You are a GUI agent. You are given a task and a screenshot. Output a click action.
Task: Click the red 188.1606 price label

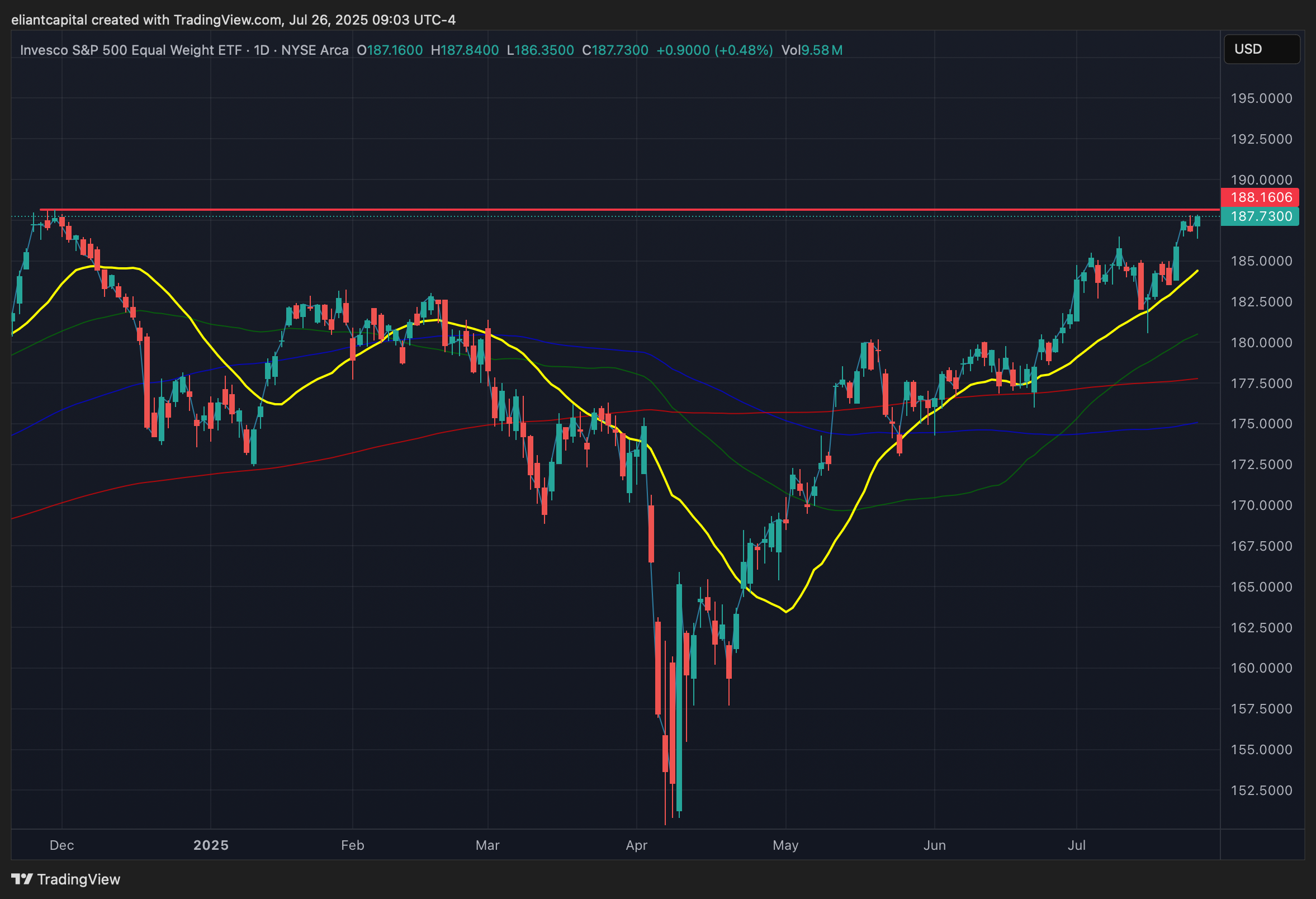point(1261,197)
